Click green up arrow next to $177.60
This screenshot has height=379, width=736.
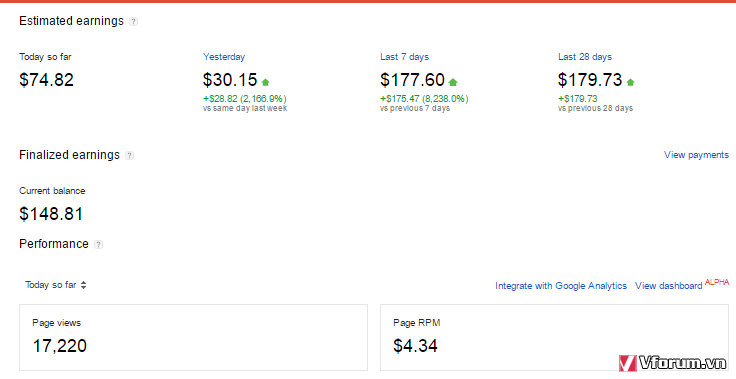452,82
